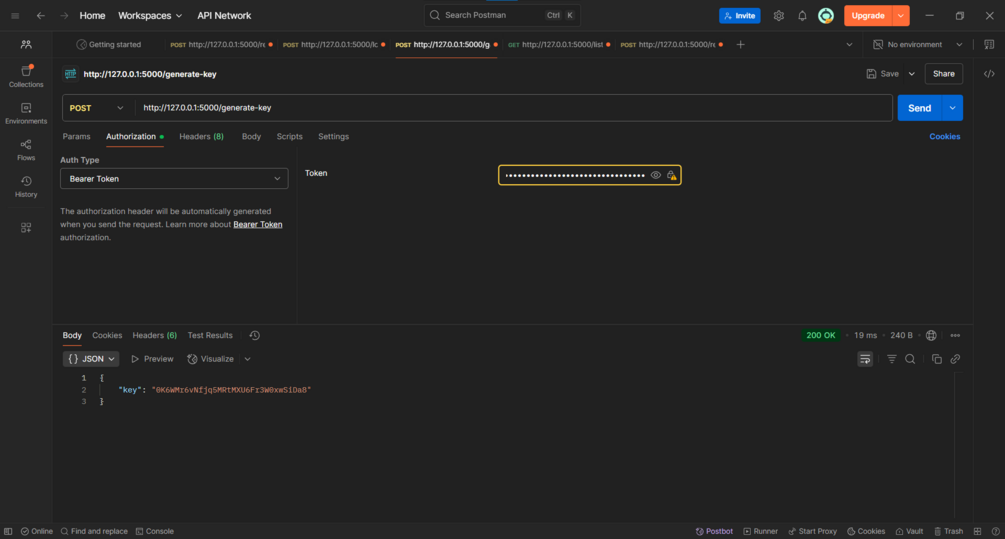Open the Scripts tab
The width and height of the screenshot is (1005, 539).
(289, 137)
